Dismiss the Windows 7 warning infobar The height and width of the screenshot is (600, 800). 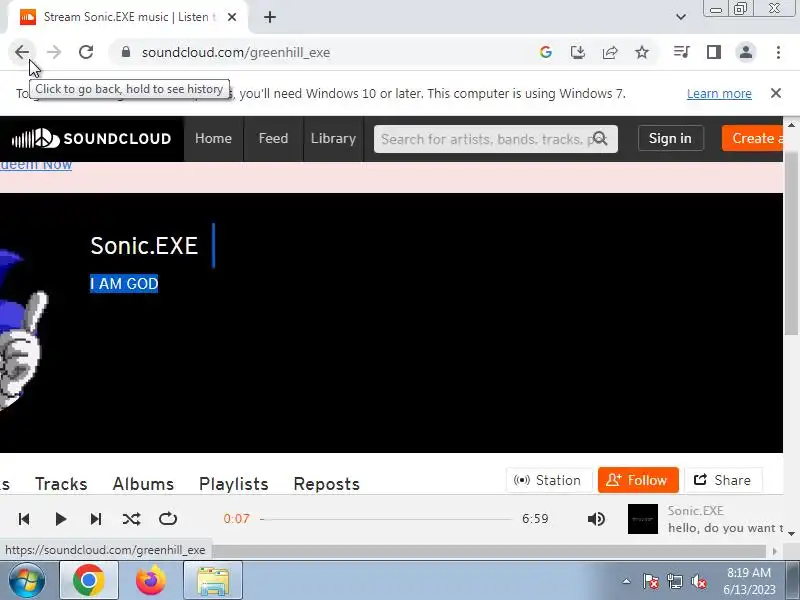coord(776,93)
